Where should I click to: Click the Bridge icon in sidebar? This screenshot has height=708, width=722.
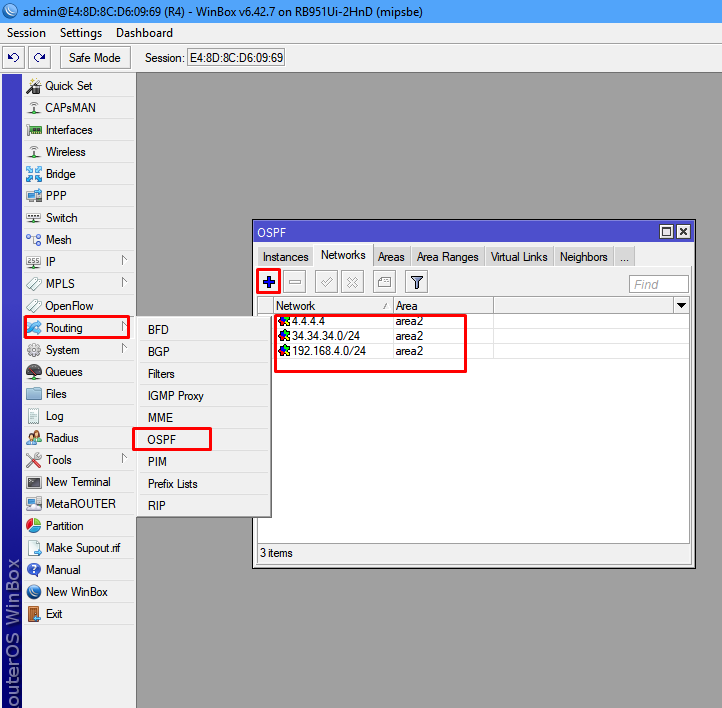(34, 174)
